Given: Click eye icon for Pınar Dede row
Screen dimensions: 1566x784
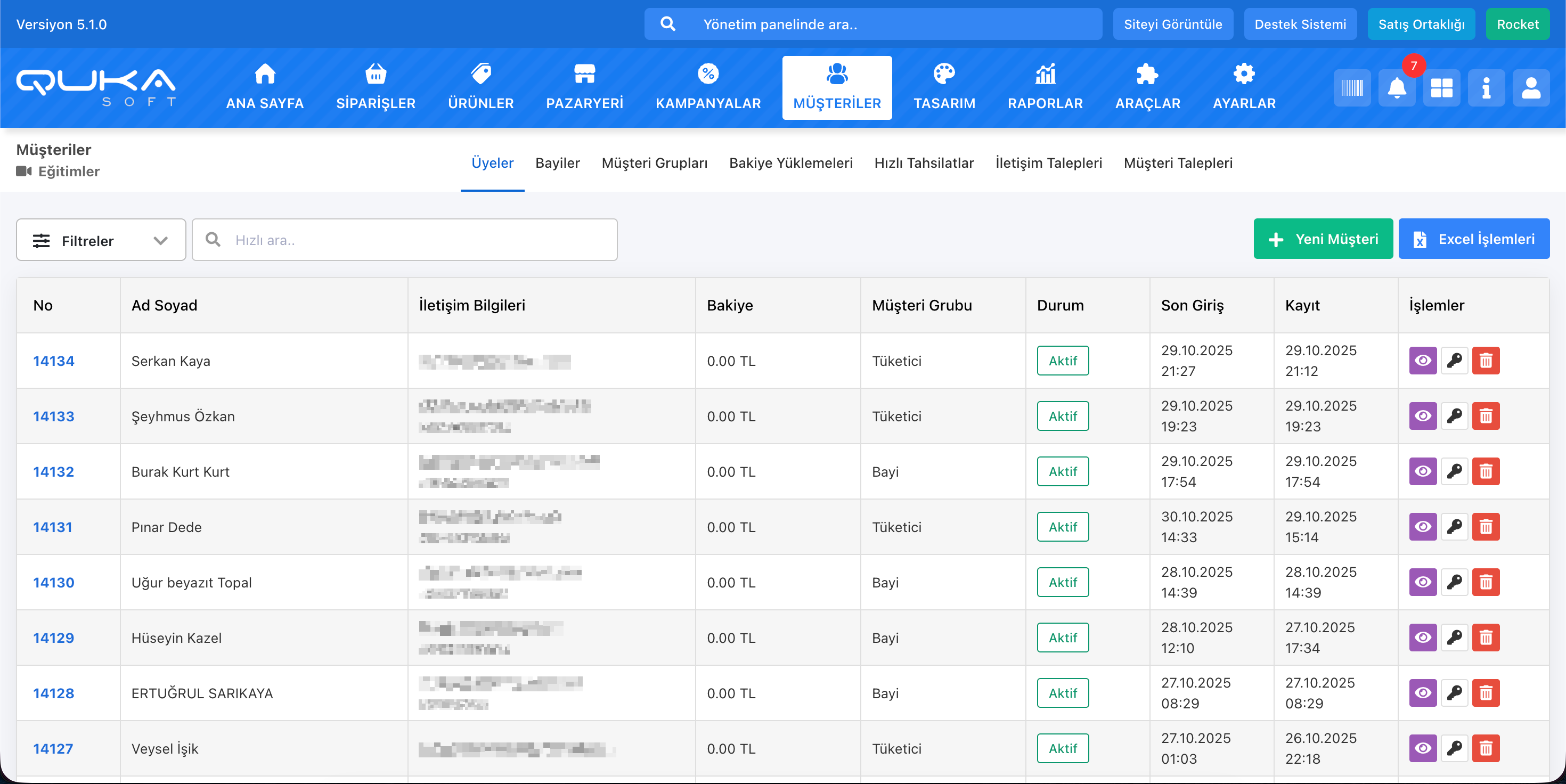Looking at the screenshot, I should pos(1423,527).
